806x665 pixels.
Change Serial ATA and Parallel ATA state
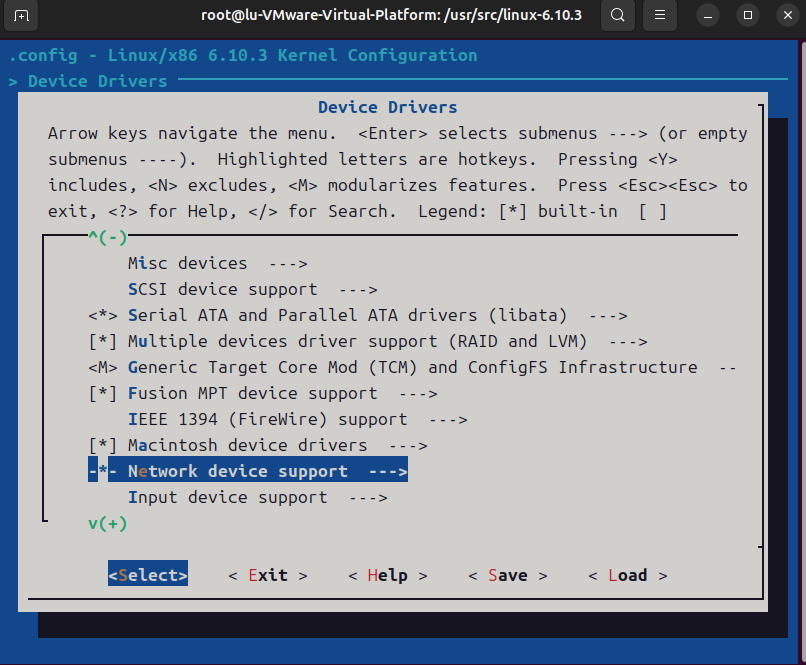(x=103, y=316)
